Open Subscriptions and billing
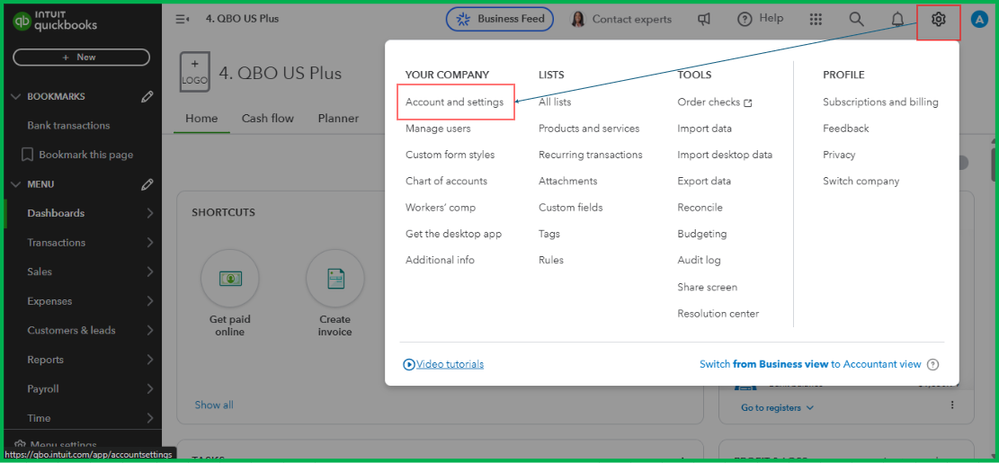The image size is (999, 463). [880, 102]
